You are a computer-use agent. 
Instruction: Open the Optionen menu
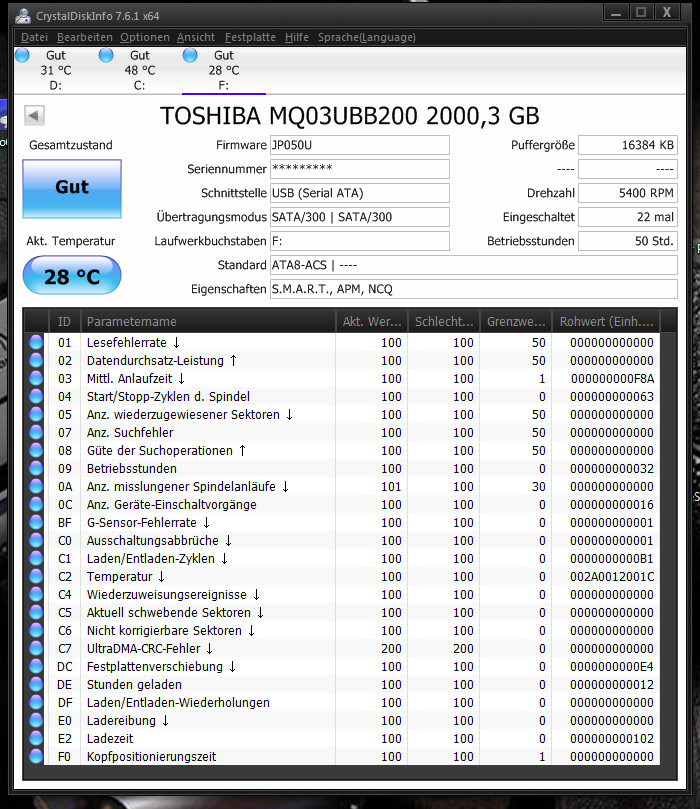pos(145,37)
